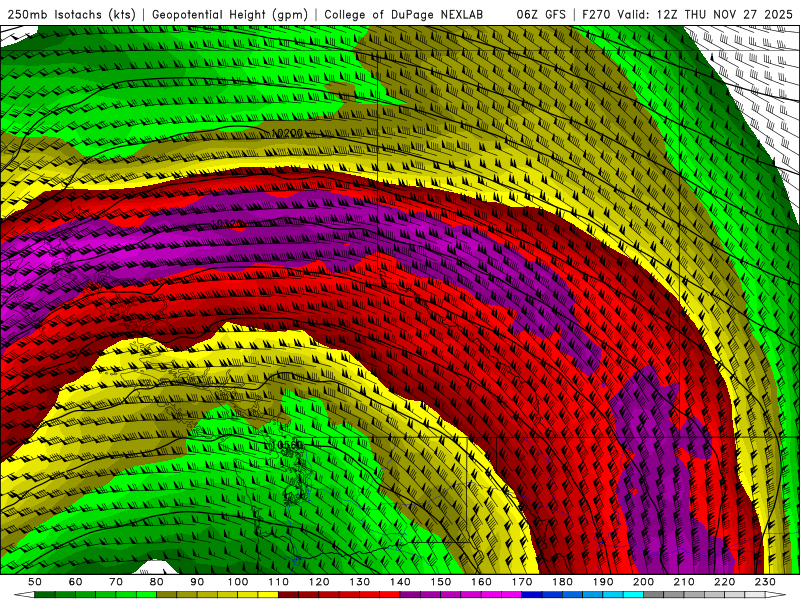
Task: Click the 'F270' forecast hour label
Action: click(596, 14)
